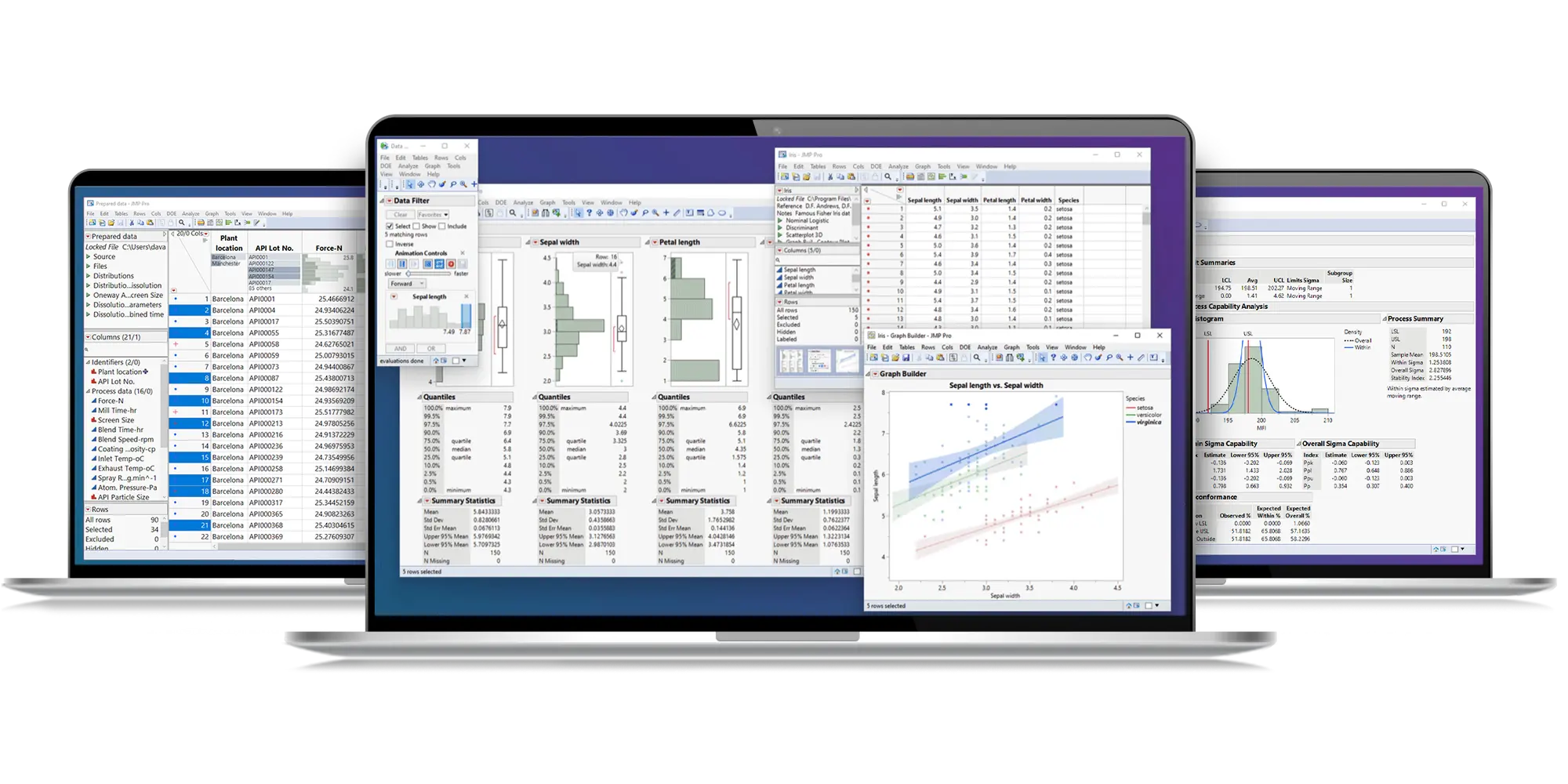
Task: Select the grabber hand tool in Data Filter toolbar
Action: (431, 184)
